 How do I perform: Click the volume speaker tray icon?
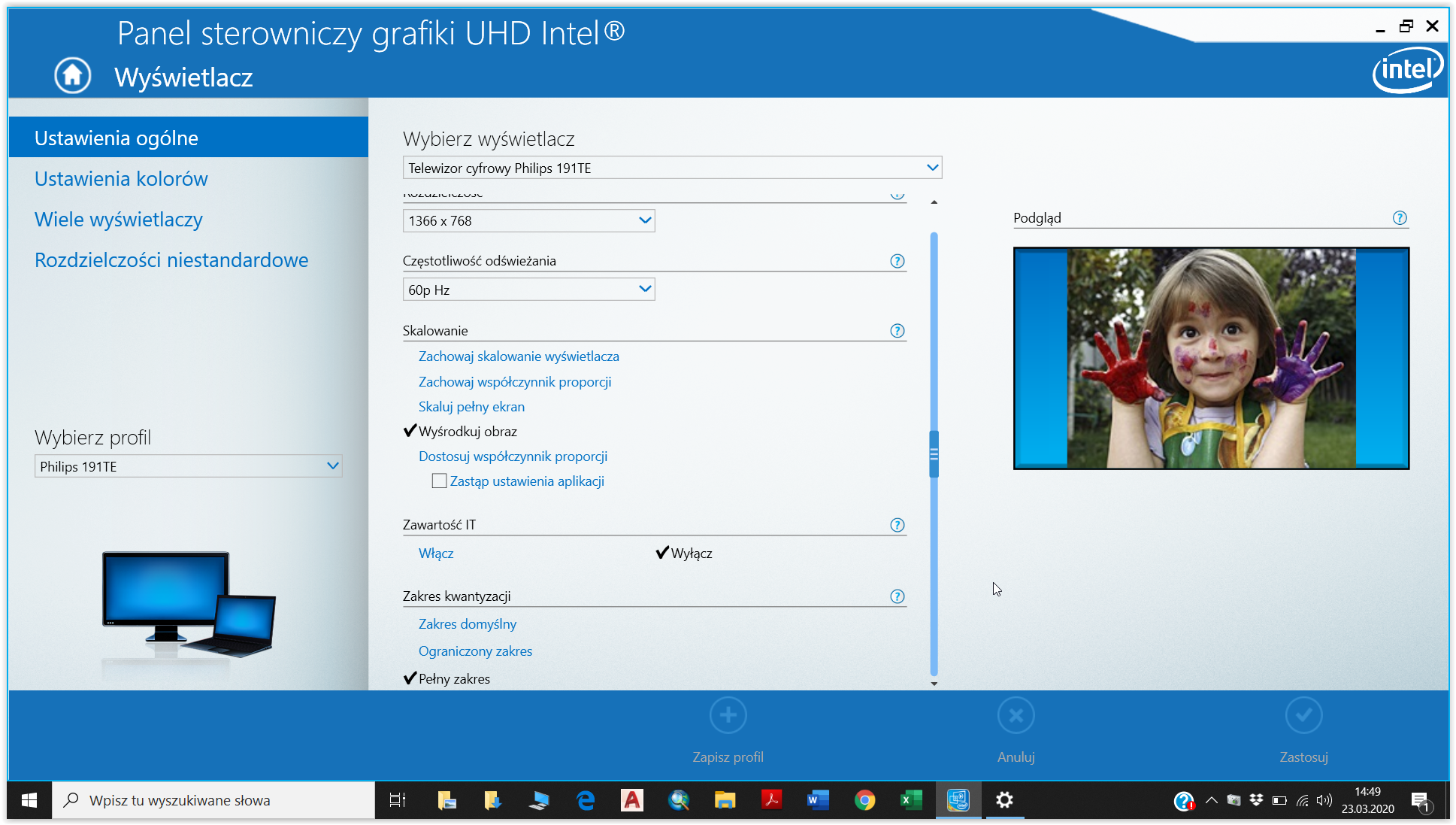click(1324, 800)
